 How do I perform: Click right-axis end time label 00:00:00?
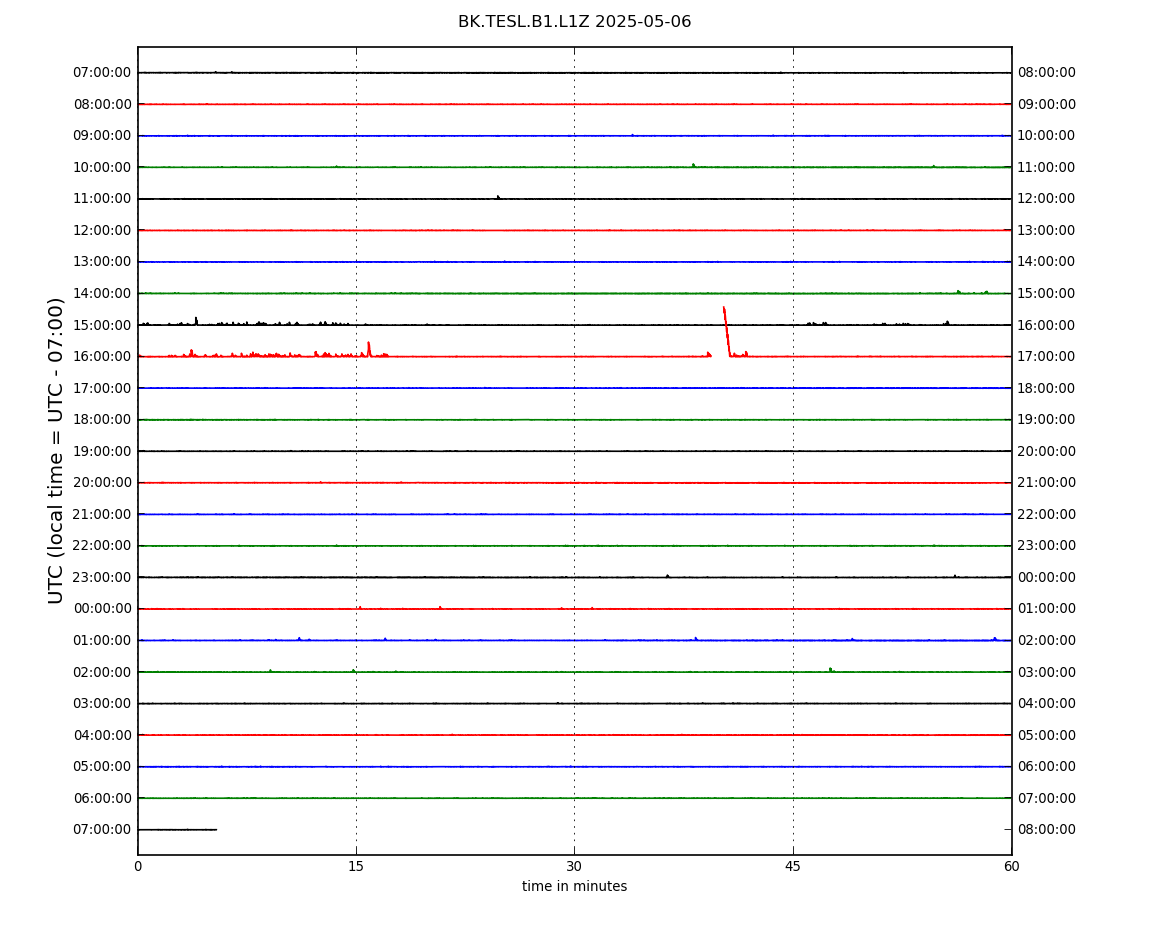(x=1047, y=577)
